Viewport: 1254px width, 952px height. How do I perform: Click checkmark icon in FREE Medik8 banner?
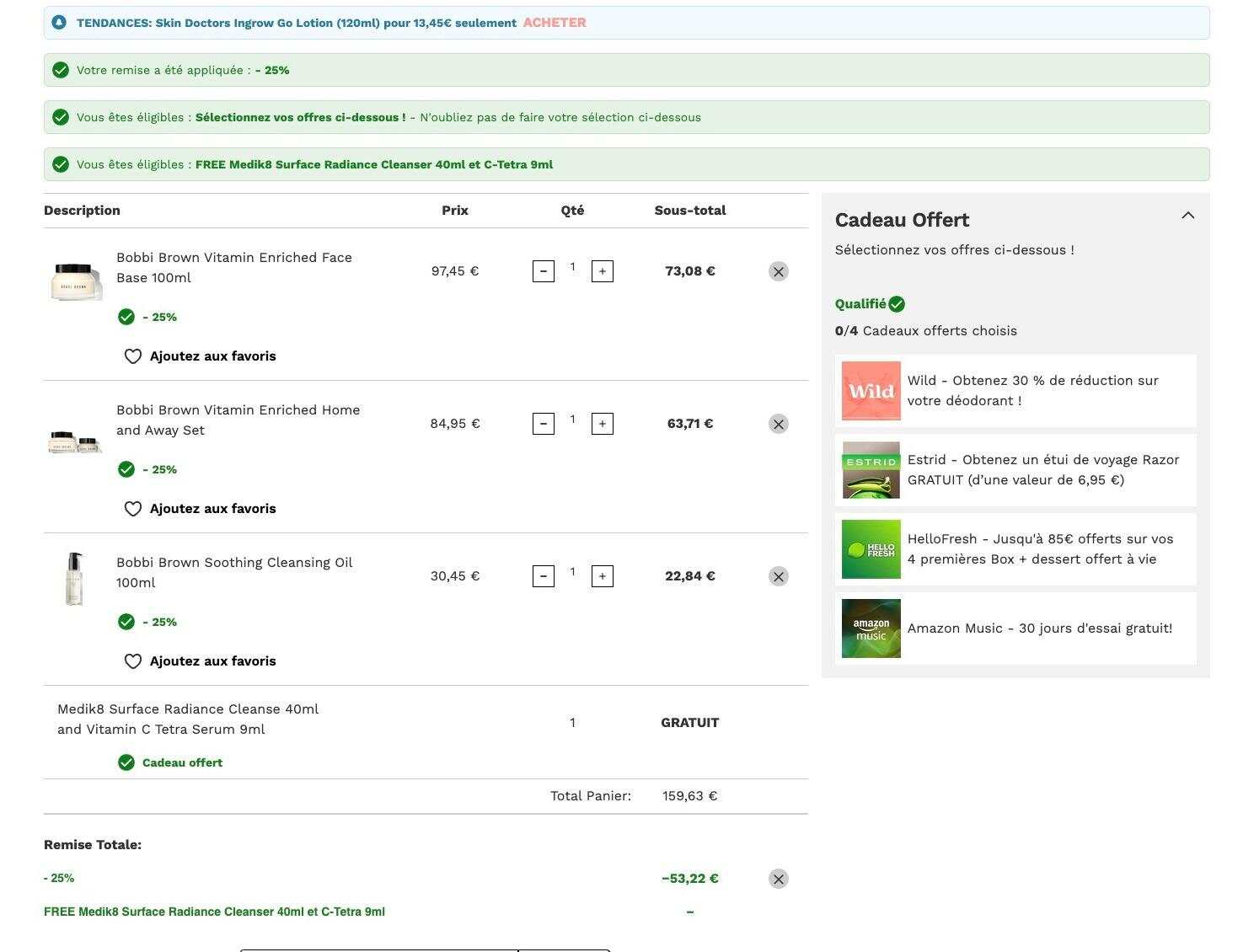point(61,164)
